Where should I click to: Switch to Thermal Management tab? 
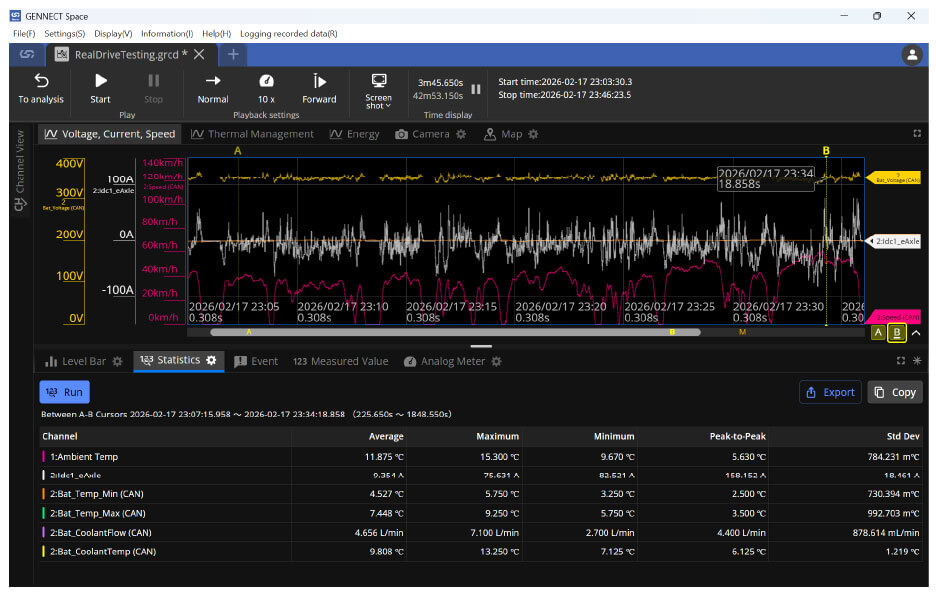click(252, 134)
